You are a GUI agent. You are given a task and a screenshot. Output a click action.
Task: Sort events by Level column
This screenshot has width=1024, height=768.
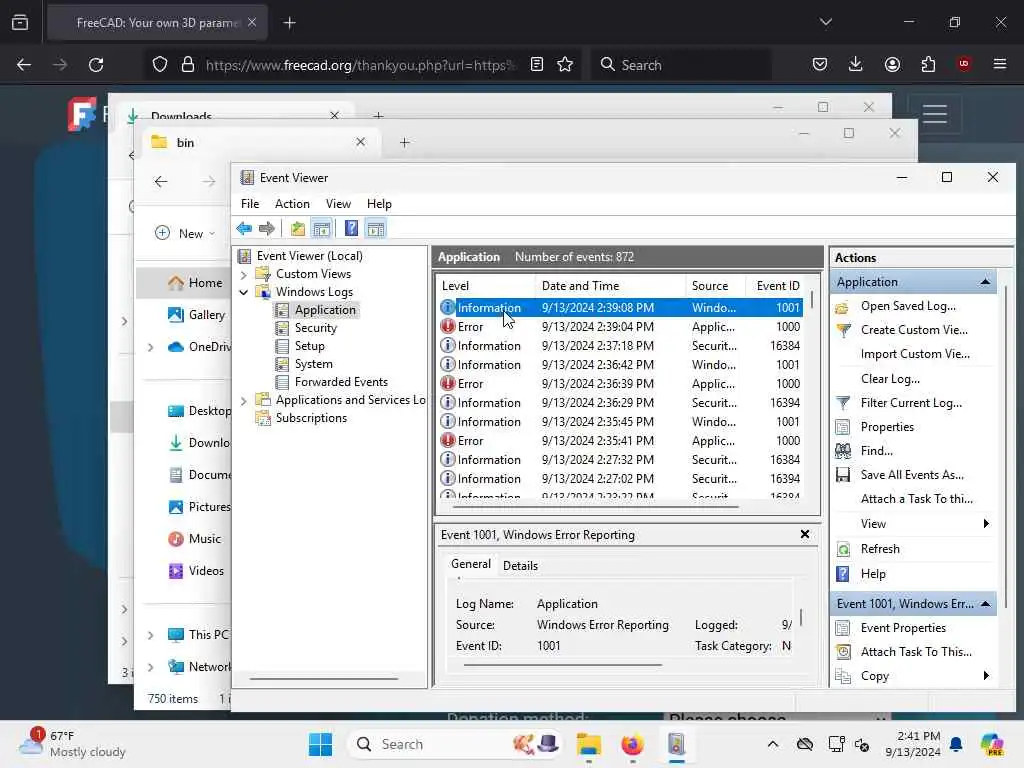(x=485, y=285)
